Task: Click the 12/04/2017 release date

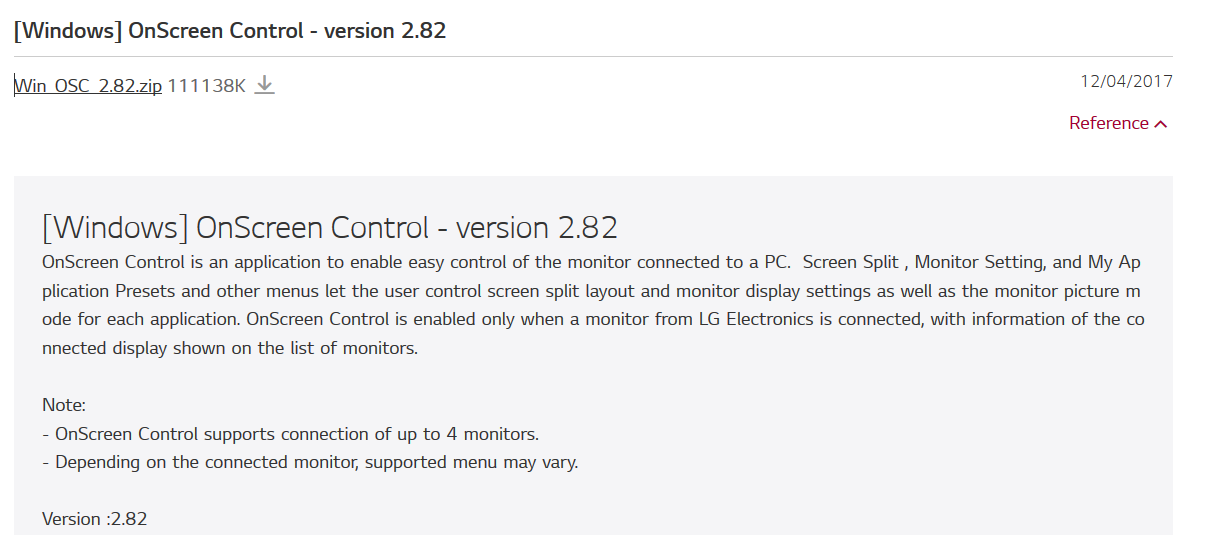Action: point(1126,81)
